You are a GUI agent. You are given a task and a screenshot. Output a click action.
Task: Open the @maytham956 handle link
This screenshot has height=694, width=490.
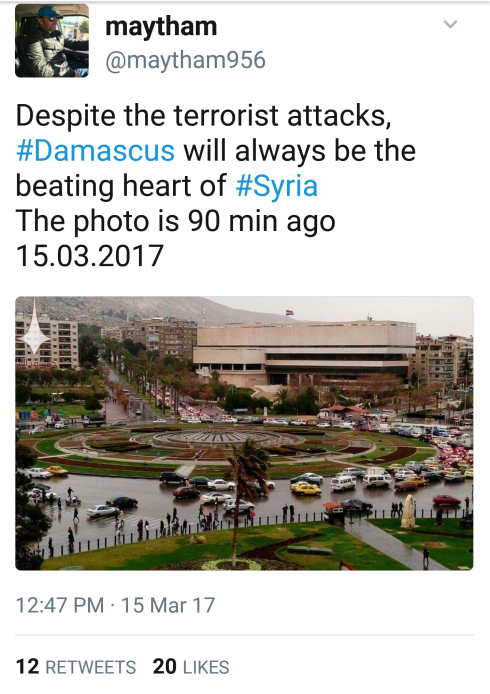pyautogui.click(x=185, y=60)
